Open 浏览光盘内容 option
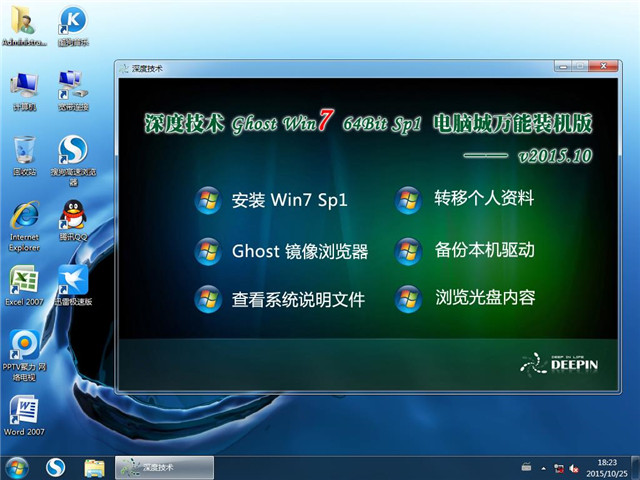 tap(485, 297)
